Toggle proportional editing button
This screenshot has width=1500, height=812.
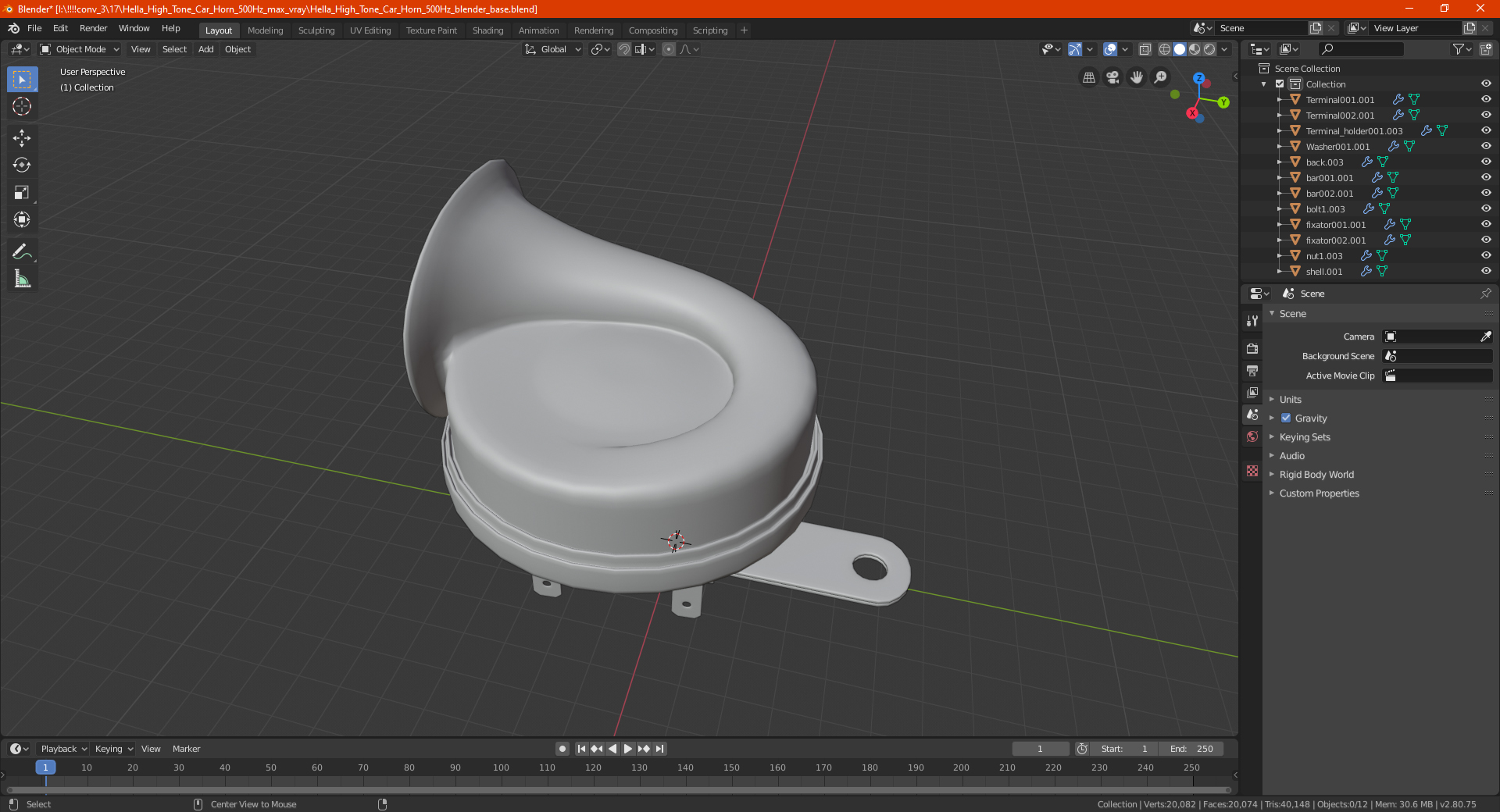pos(669,49)
